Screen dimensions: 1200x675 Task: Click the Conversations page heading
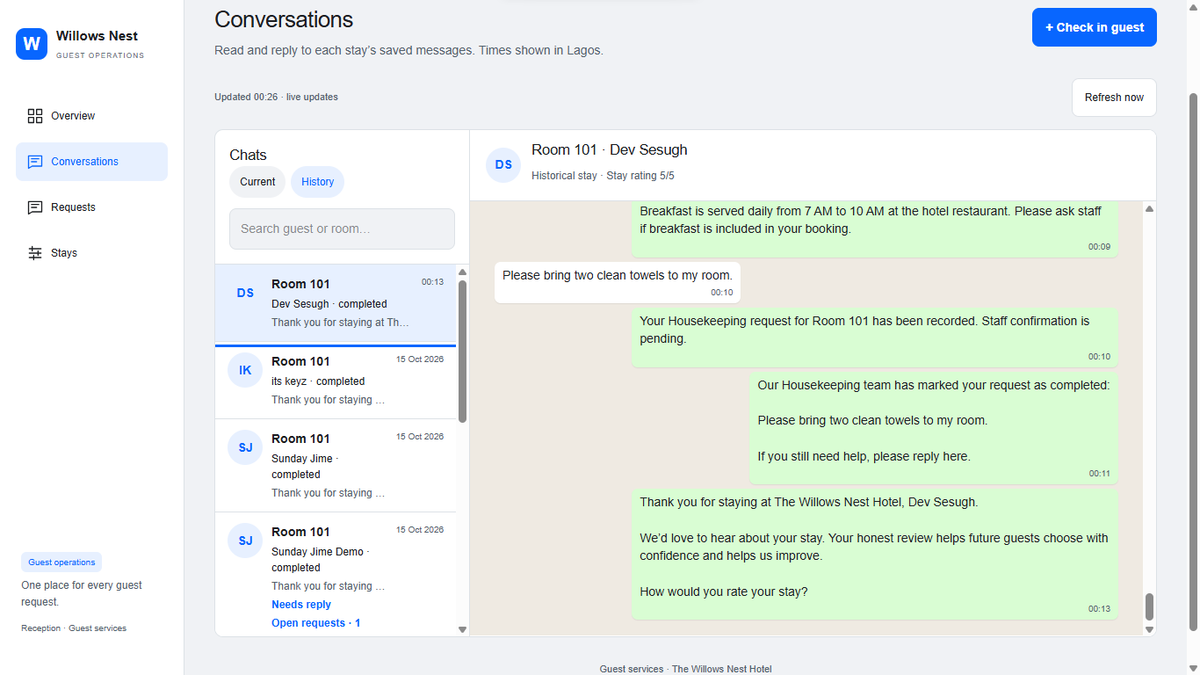coord(284,19)
